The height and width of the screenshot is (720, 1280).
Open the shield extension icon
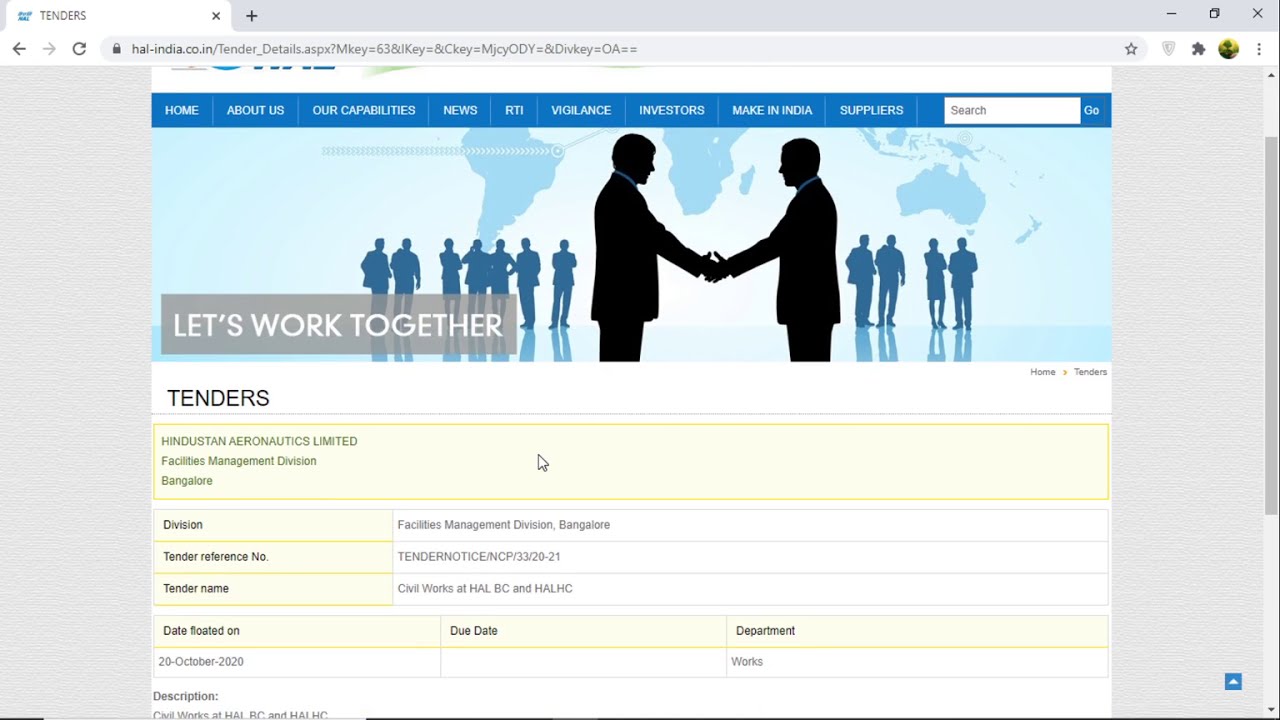pos(1168,49)
